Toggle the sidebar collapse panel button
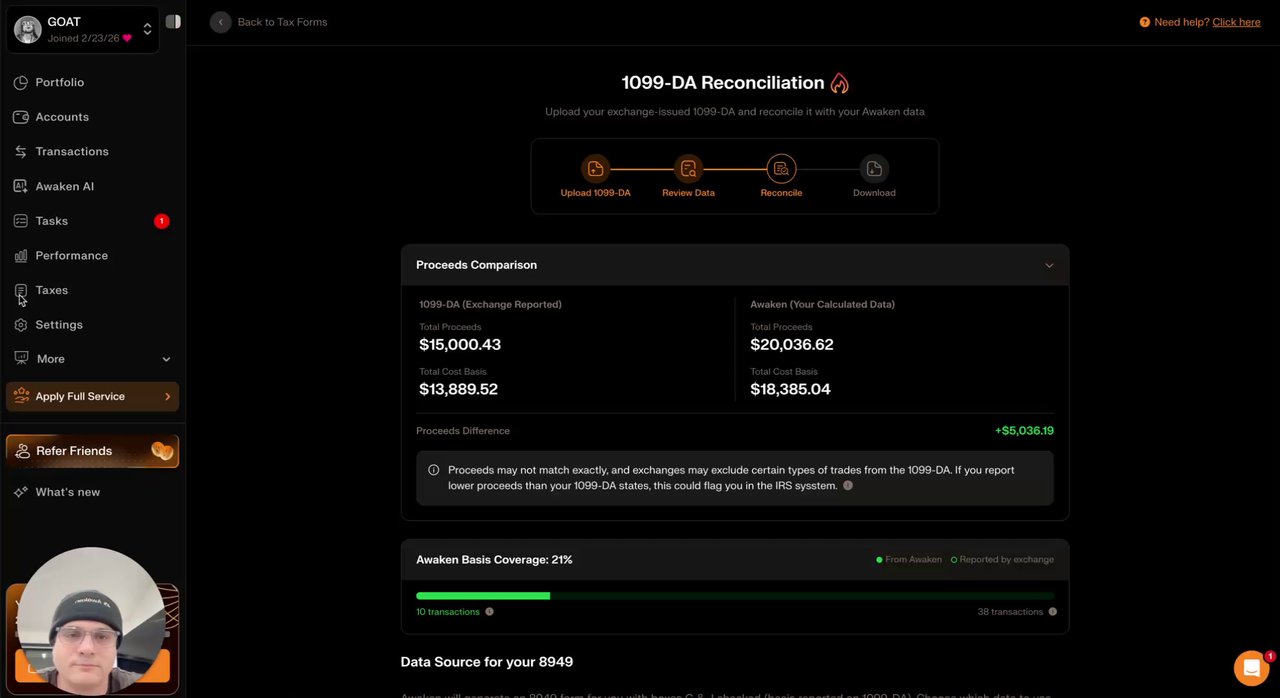The image size is (1280, 698). (x=173, y=21)
